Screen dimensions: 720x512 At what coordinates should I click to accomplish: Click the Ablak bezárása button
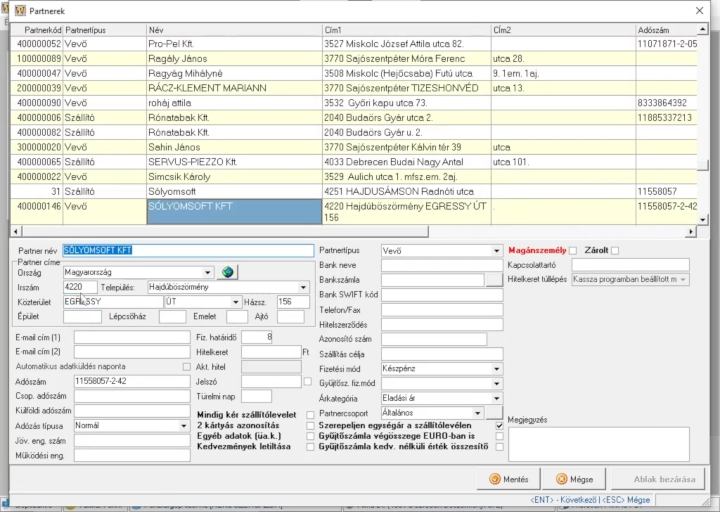point(664,479)
